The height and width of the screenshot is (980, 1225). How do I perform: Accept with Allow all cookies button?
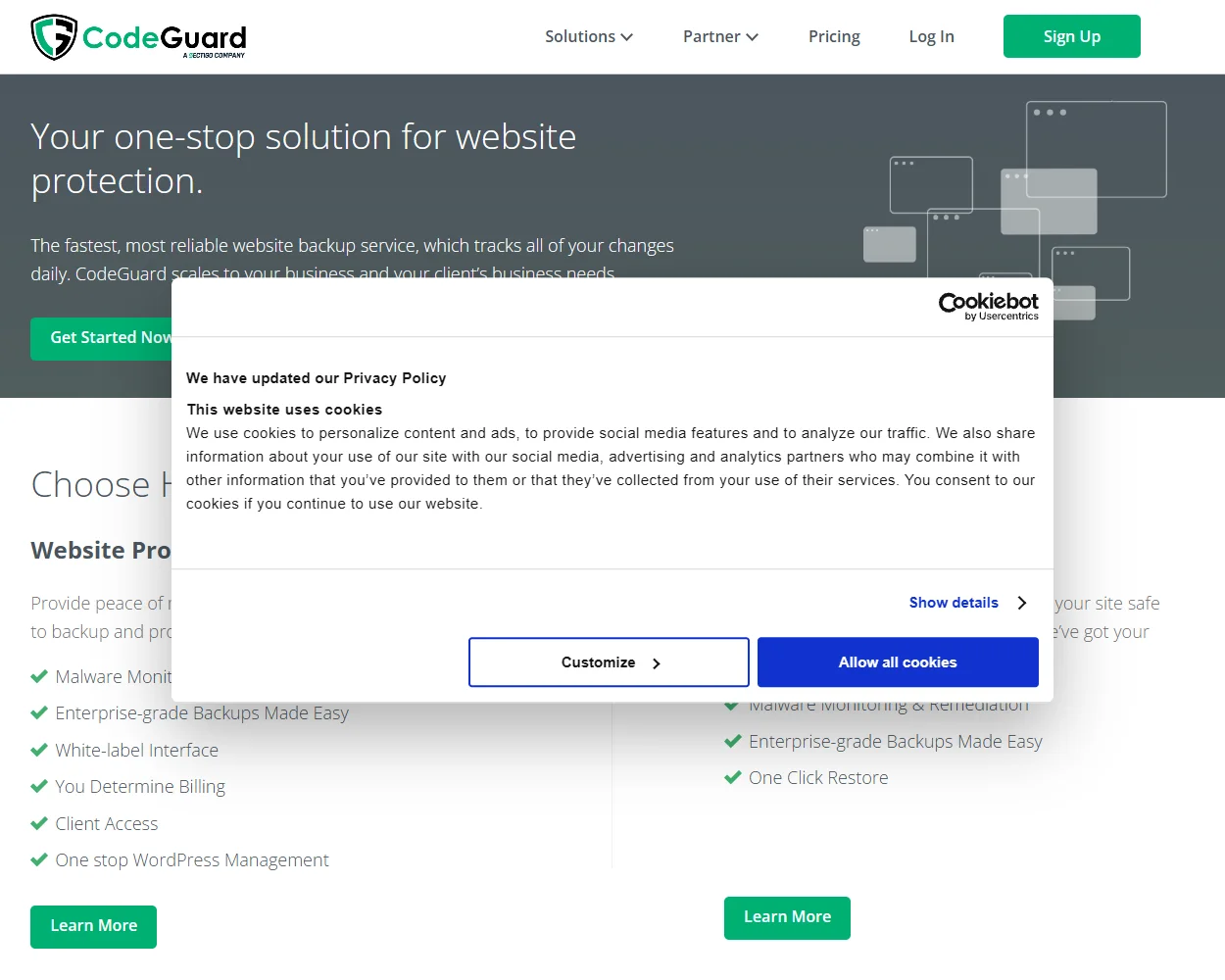(898, 662)
